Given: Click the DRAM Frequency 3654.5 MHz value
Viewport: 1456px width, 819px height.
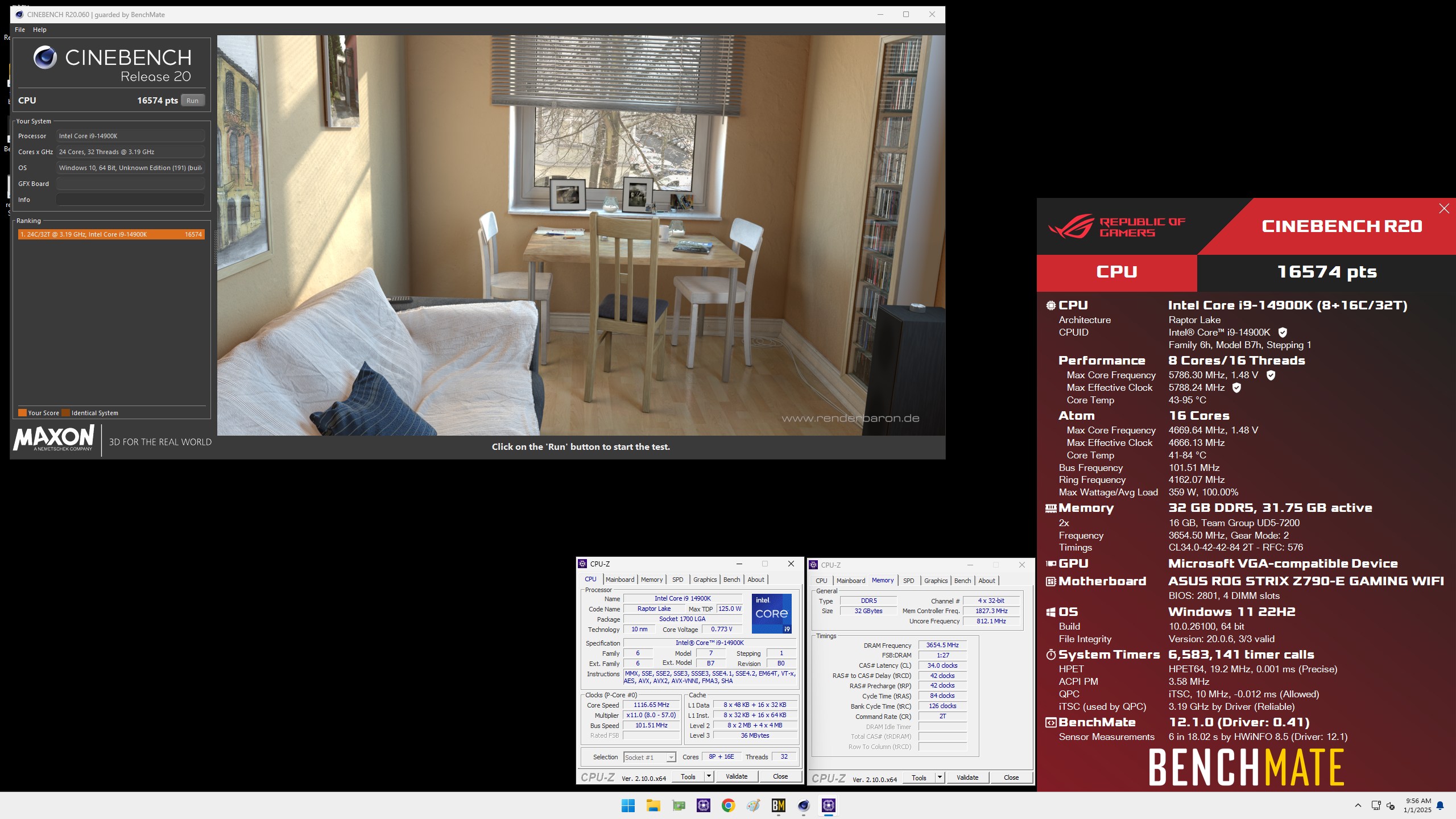Looking at the screenshot, I should point(942,646).
